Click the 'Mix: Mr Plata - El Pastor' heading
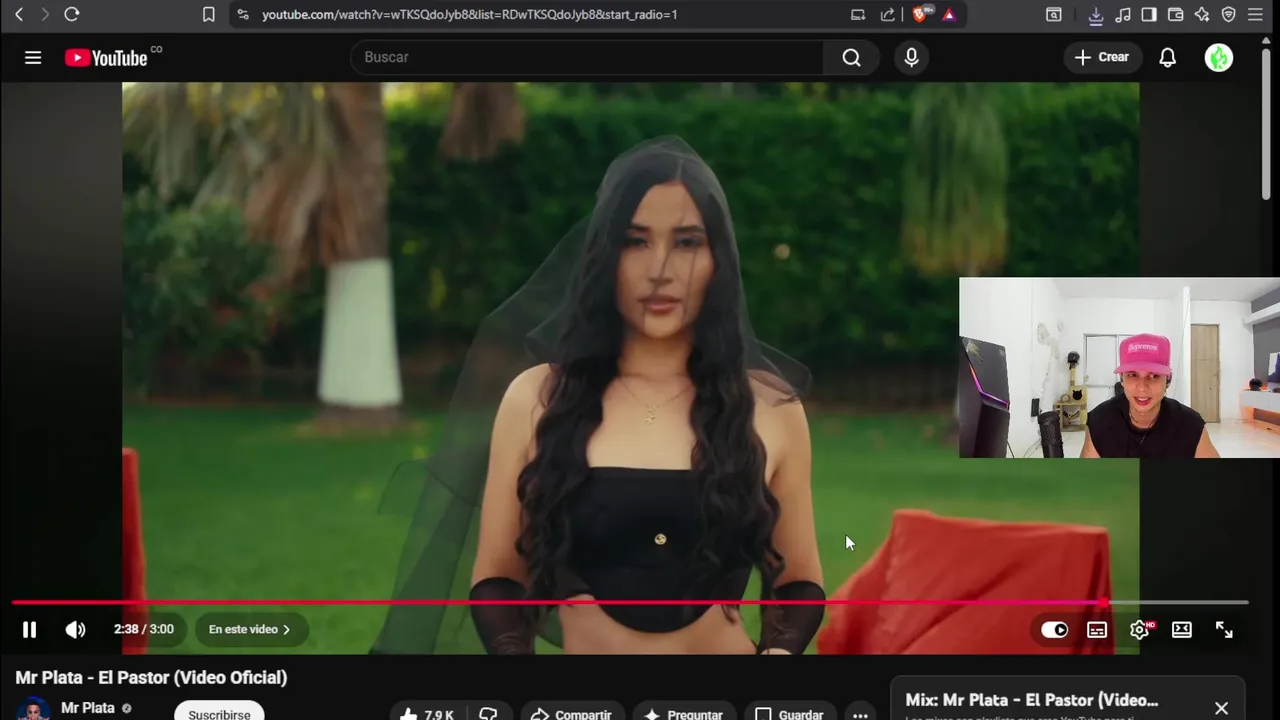Image resolution: width=1280 pixels, height=720 pixels. [x=1032, y=700]
